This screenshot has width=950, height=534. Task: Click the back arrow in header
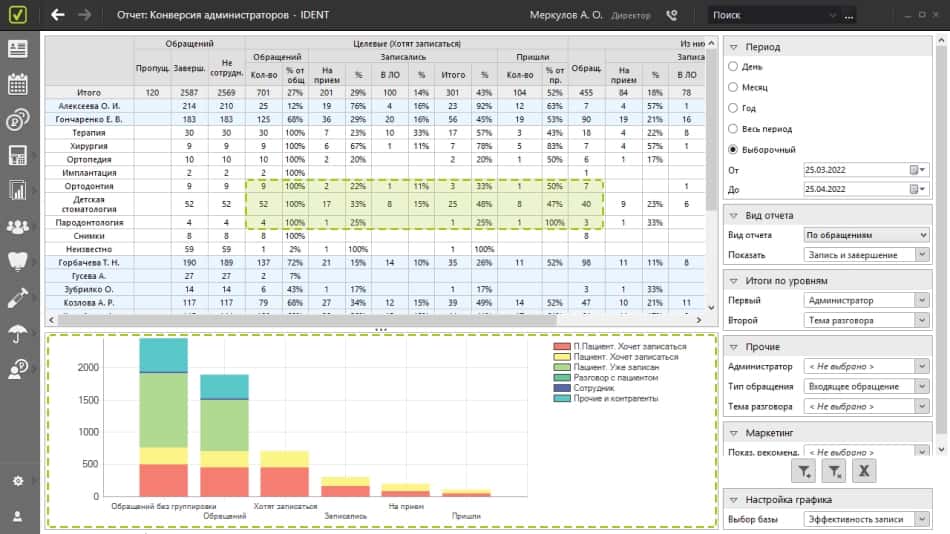point(58,15)
